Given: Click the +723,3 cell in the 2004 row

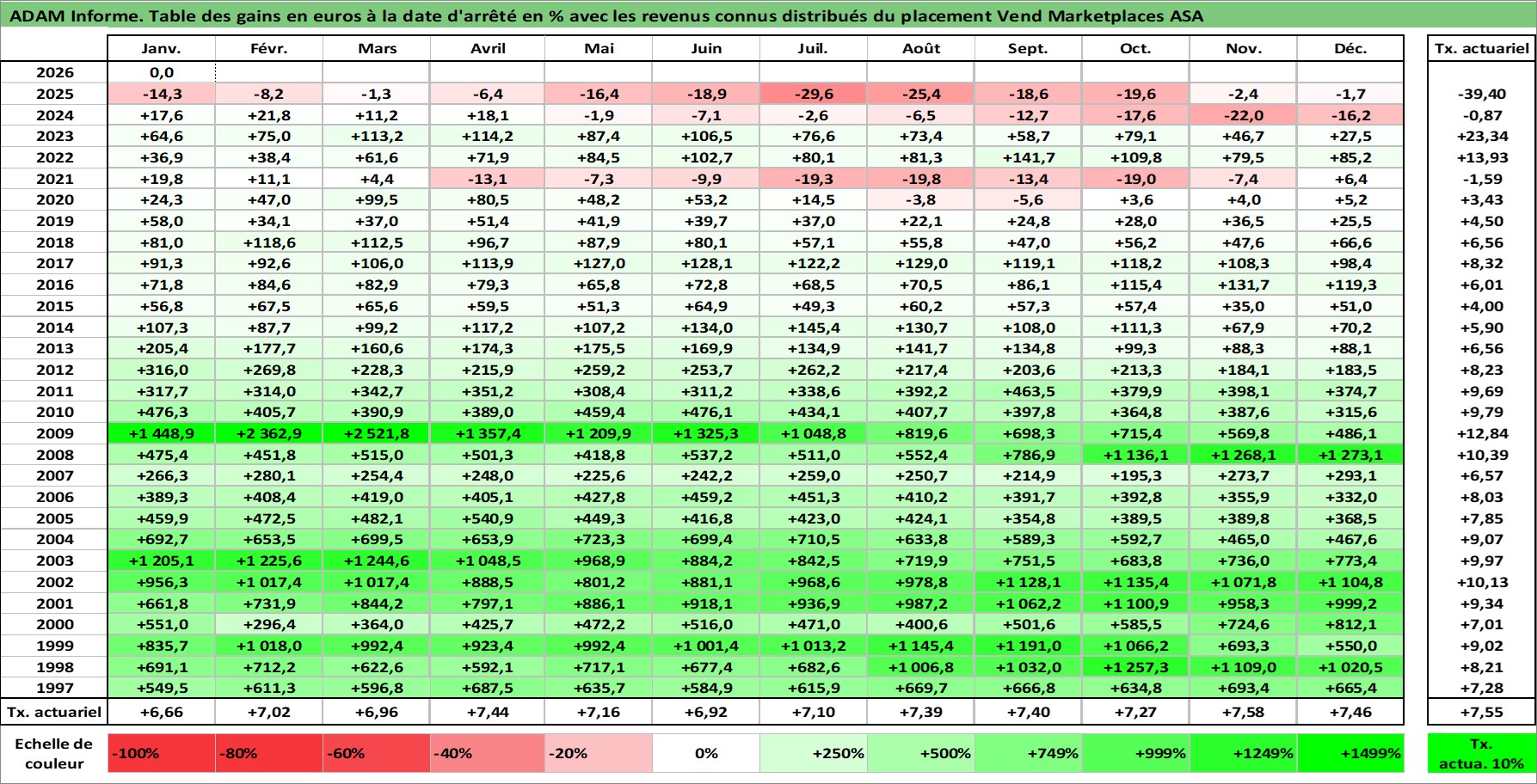Looking at the screenshot, I should point(599,539).
